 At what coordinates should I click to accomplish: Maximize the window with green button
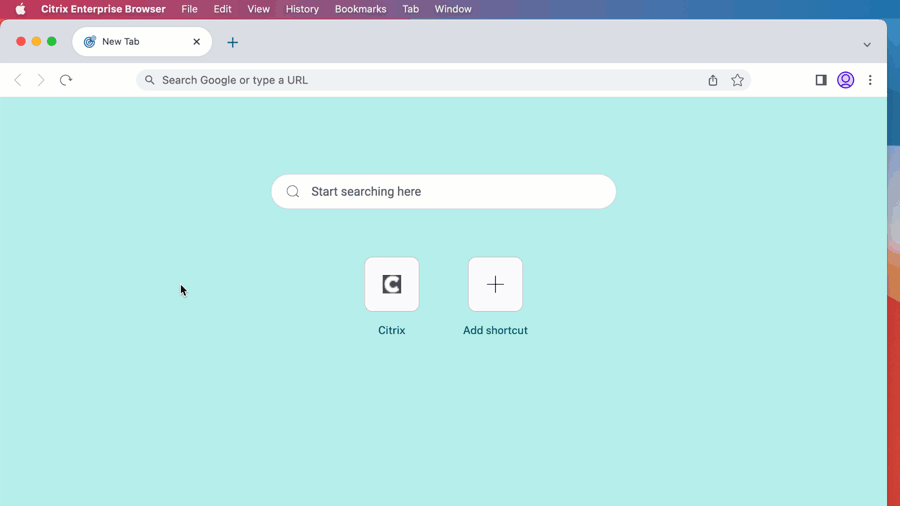52,41
